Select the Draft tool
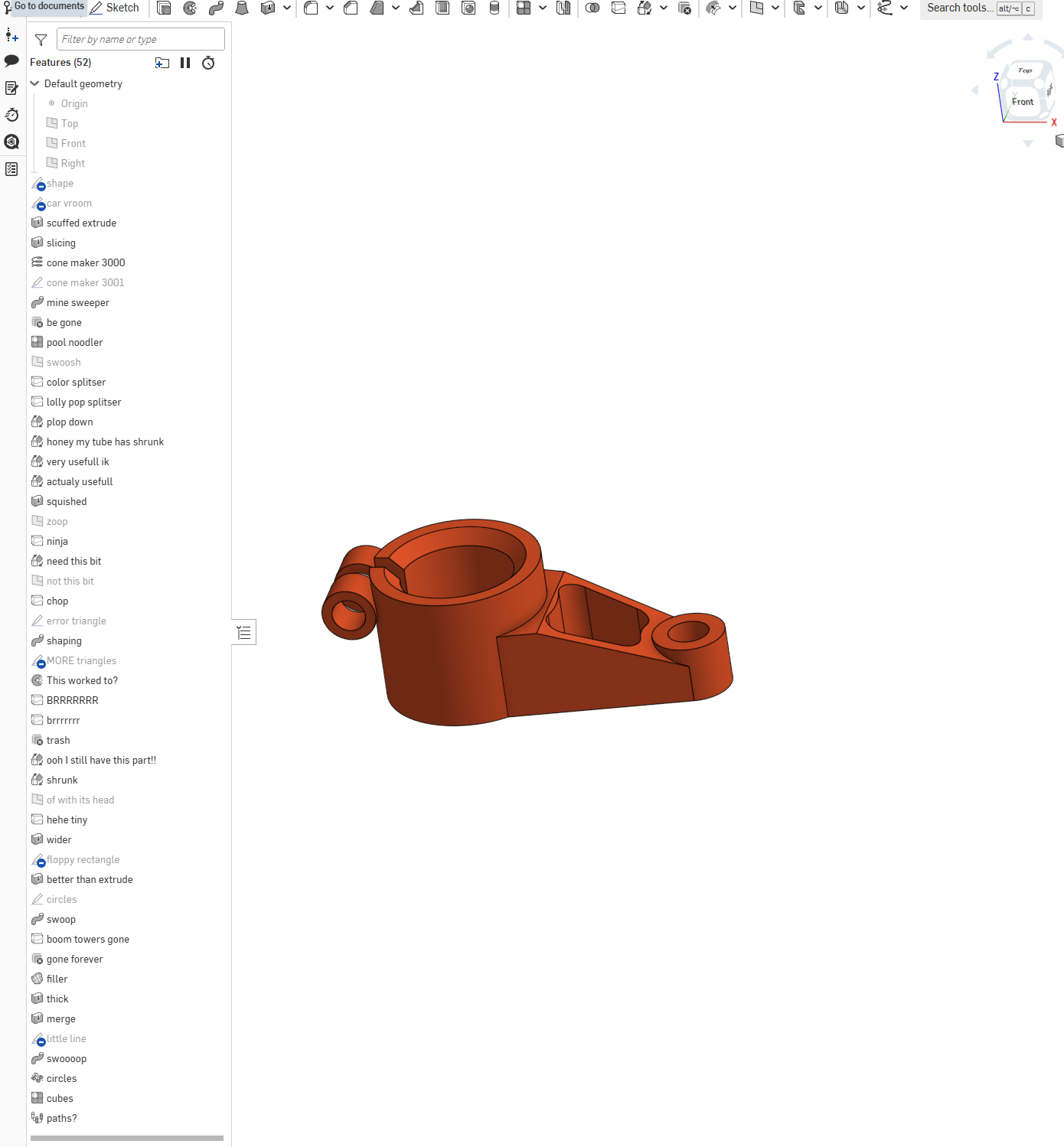The width and height of the screenshot is (1064, 1147). point(377,8)
